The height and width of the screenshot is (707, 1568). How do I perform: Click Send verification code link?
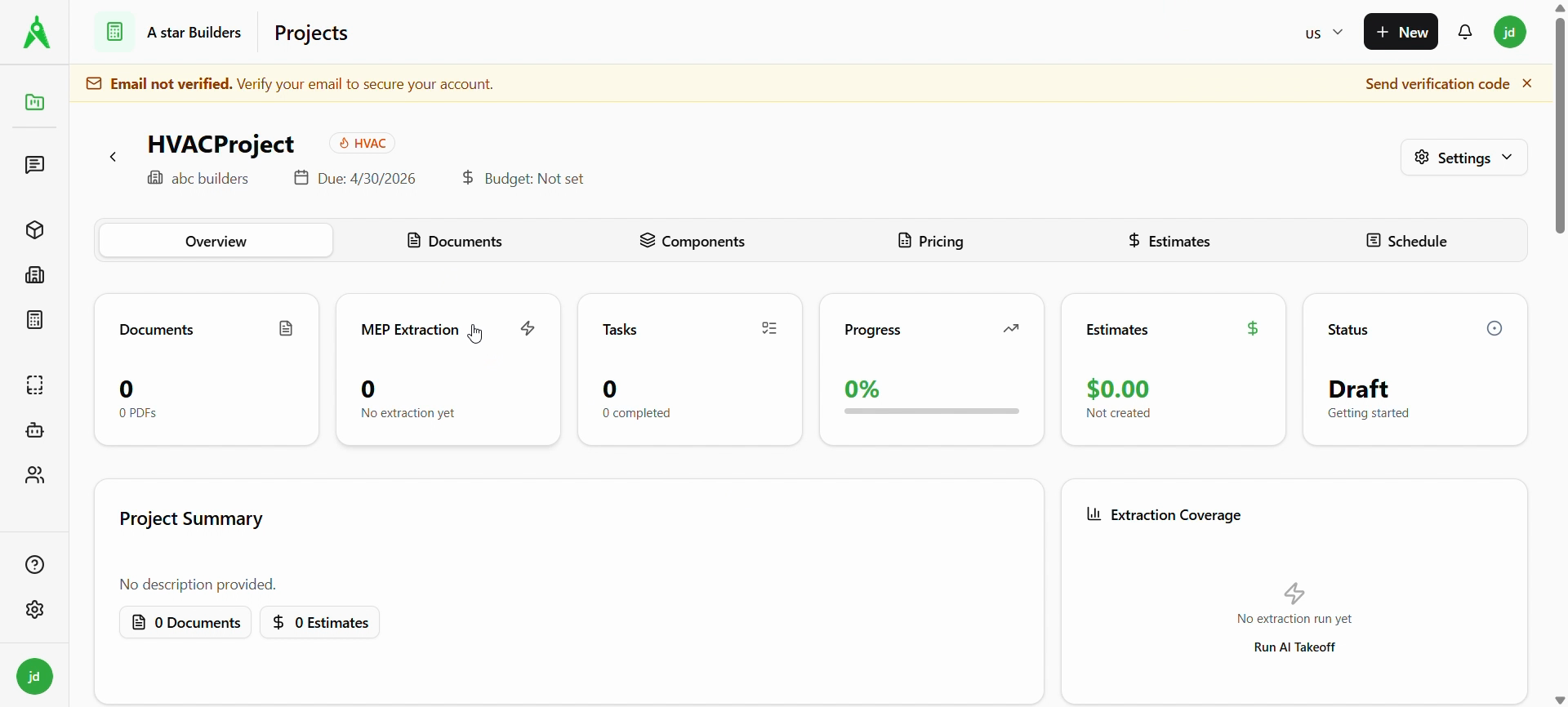tap(1437, 84)
